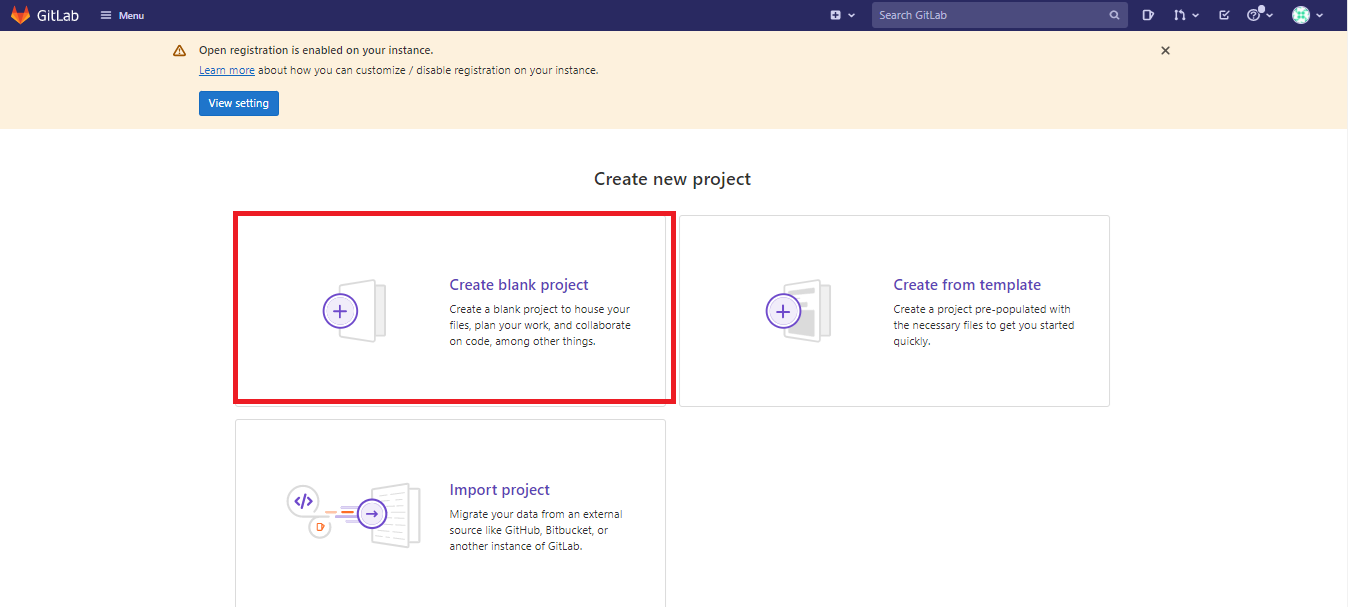Expand the Help question-mark menu

click(x=1260, y=15)
